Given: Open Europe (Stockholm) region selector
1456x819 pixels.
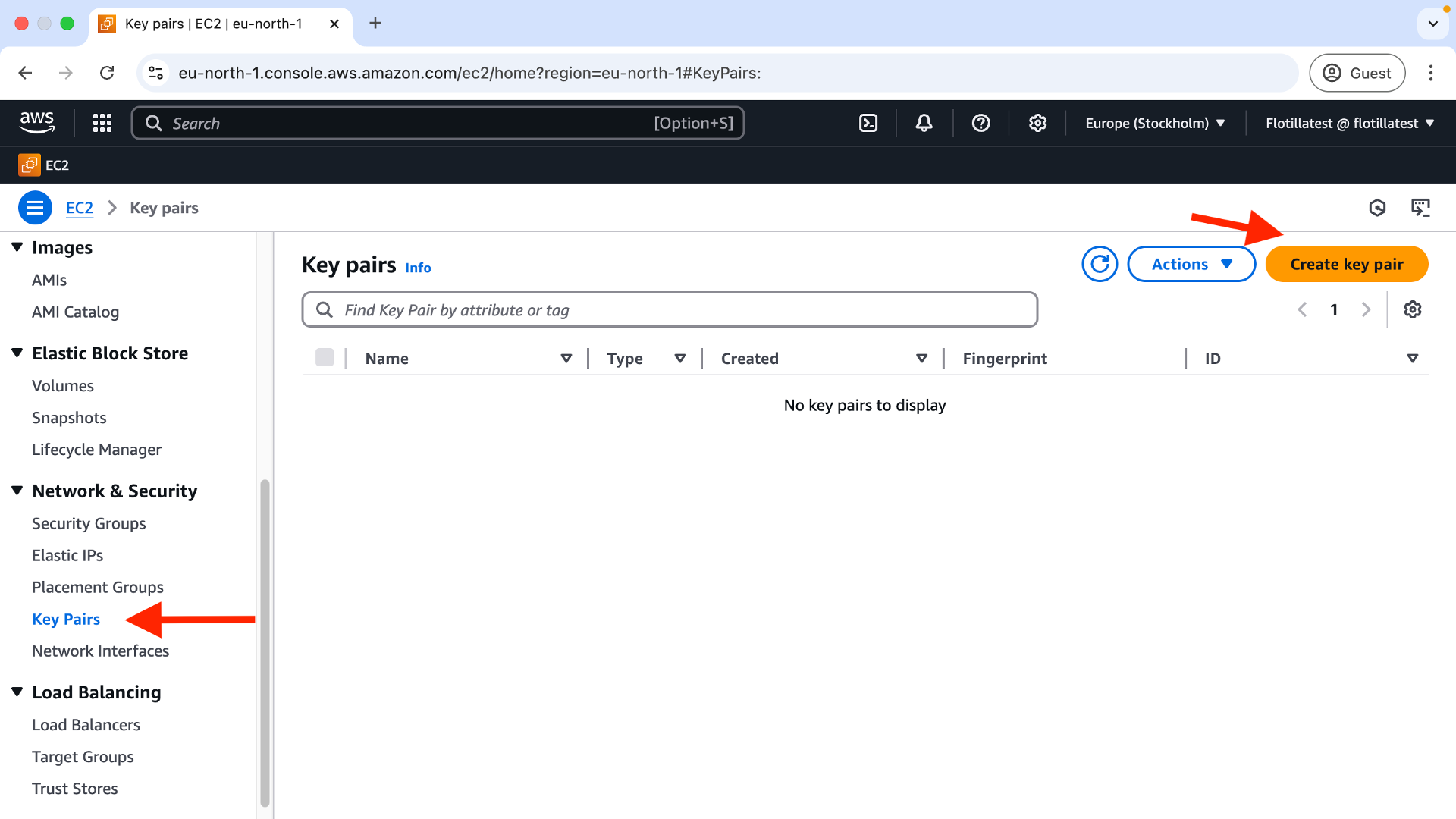Looking at the screenshot, I should pyautogui.click(x=1155, y=123).
